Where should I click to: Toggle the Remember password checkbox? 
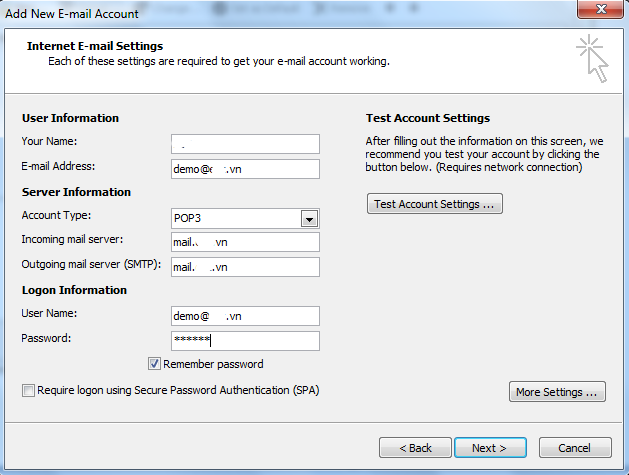tap(155, 364)
